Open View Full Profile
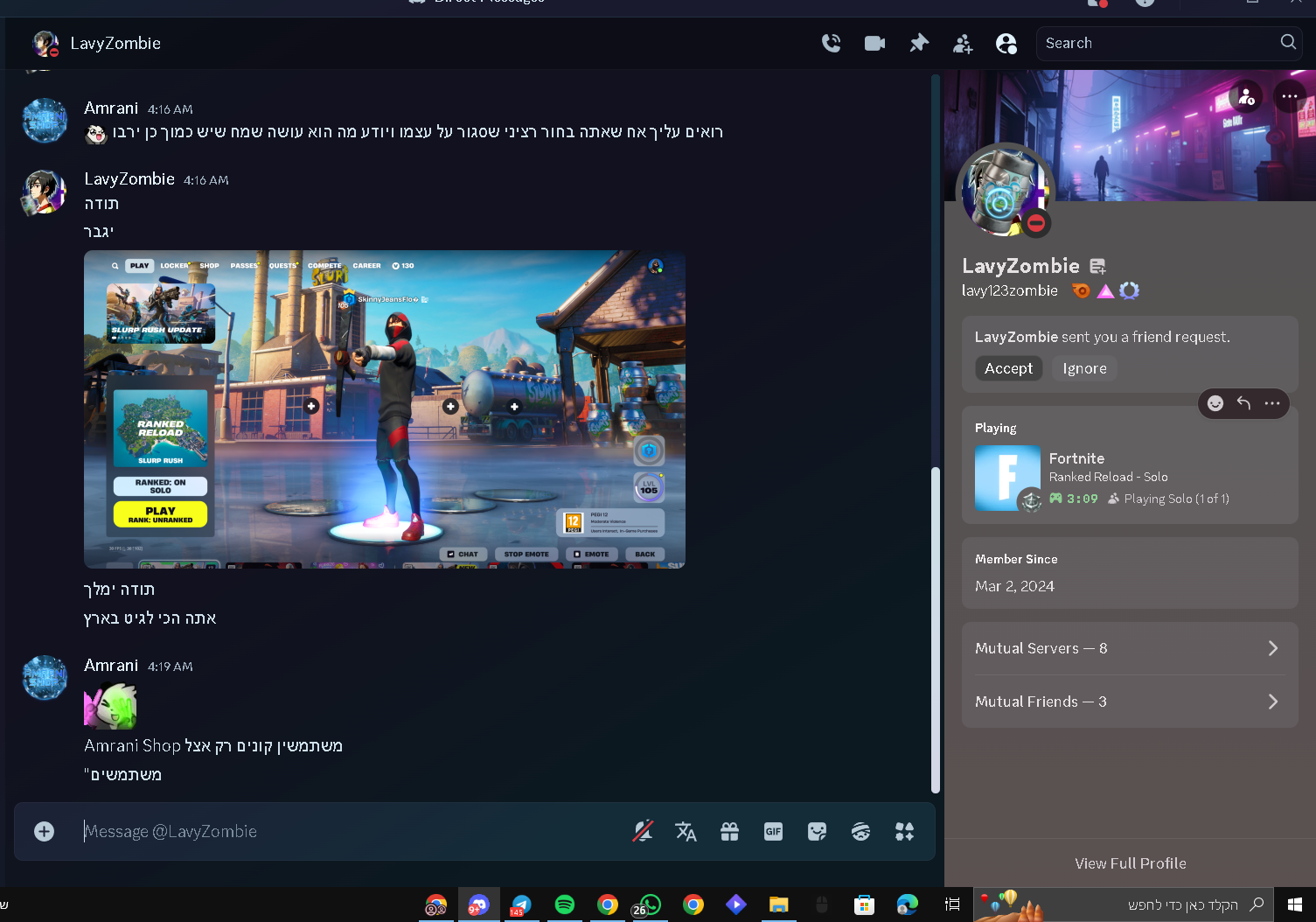 click(x=1130, y=863)
